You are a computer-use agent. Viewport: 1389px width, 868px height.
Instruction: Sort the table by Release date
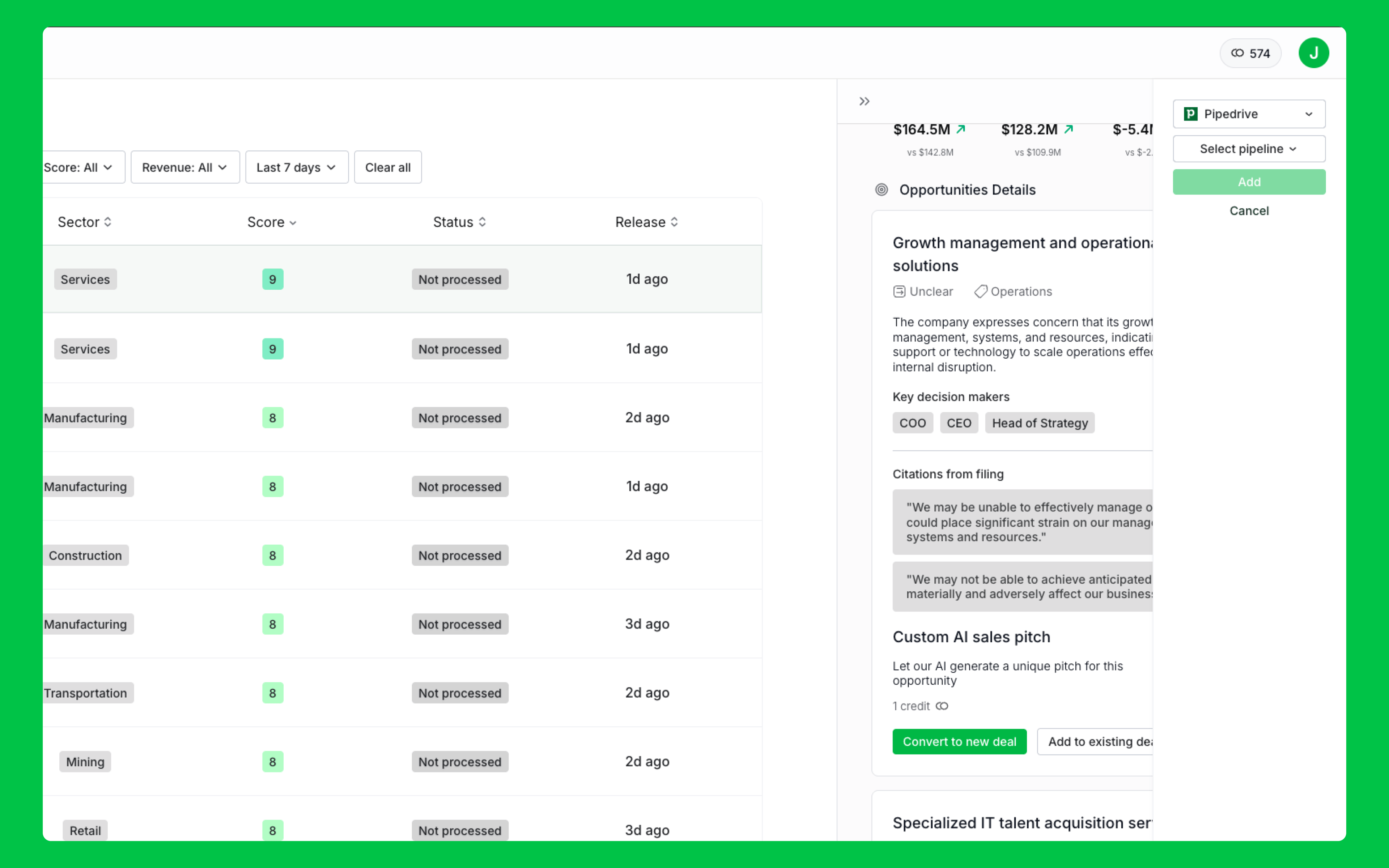point(646,222)
